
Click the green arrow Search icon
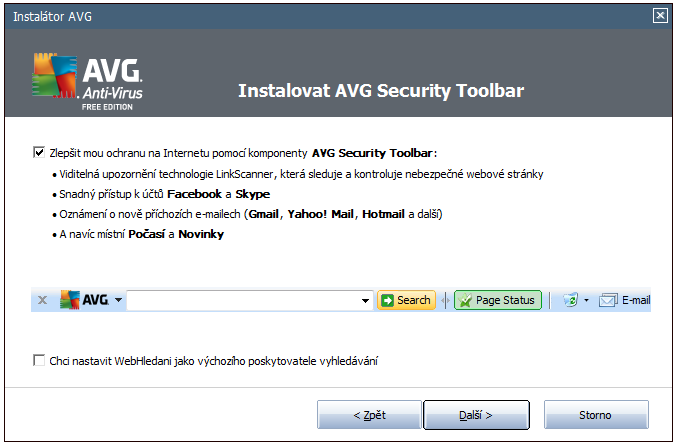[x=386, y=300]
